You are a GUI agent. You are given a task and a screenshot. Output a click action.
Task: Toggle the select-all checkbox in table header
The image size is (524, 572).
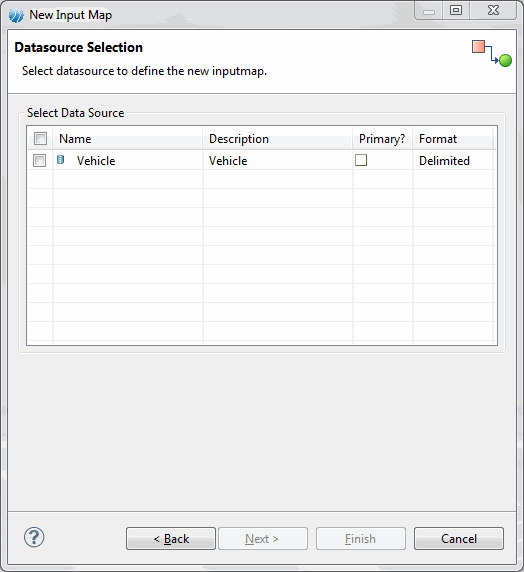click(40, 139)
